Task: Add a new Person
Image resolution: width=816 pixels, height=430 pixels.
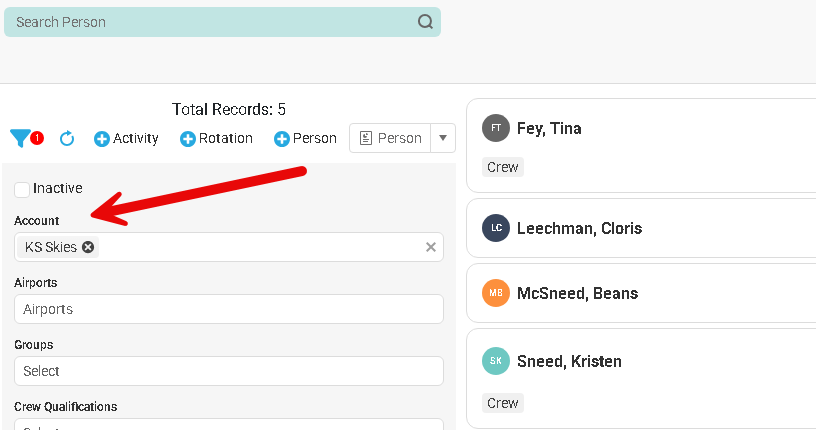Action: pyautogui.click(x=305, y=138)
